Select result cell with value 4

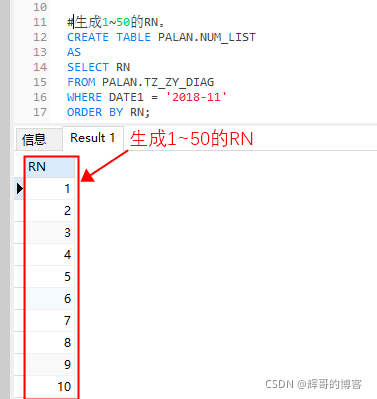point(50,255)
